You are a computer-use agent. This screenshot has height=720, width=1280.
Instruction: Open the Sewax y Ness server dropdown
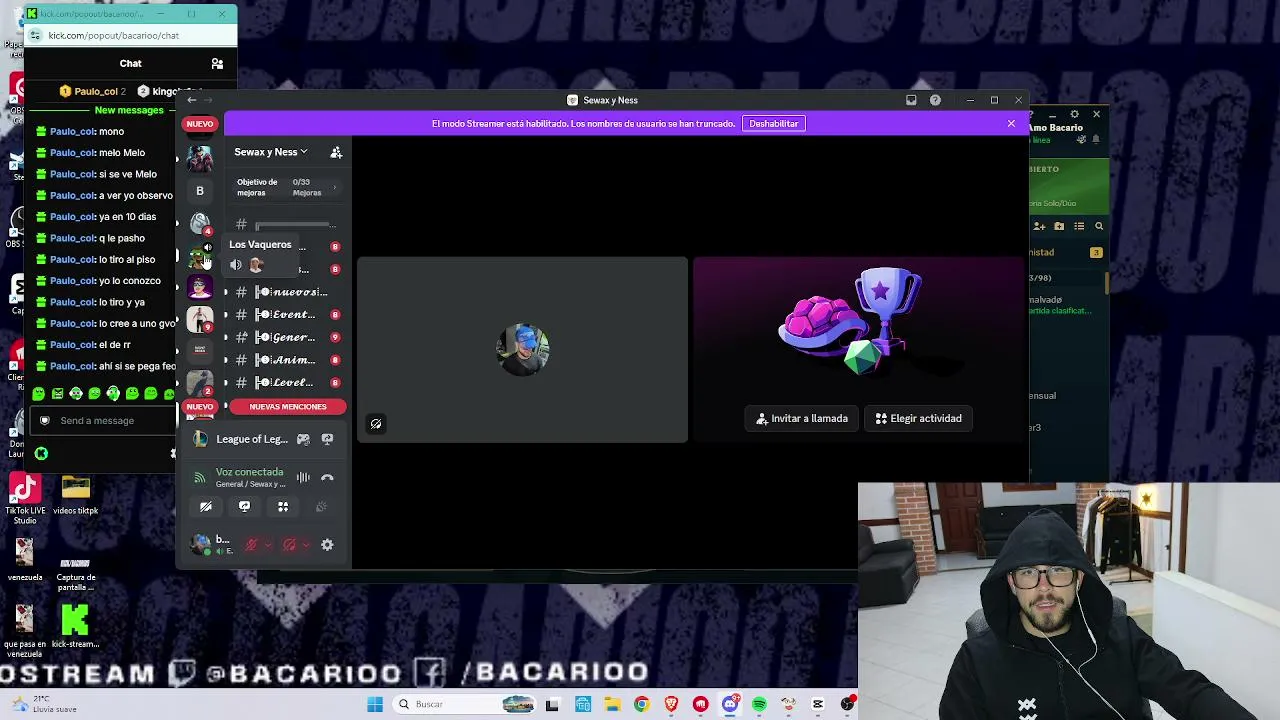pyautogui.click(x=271, y=152)
